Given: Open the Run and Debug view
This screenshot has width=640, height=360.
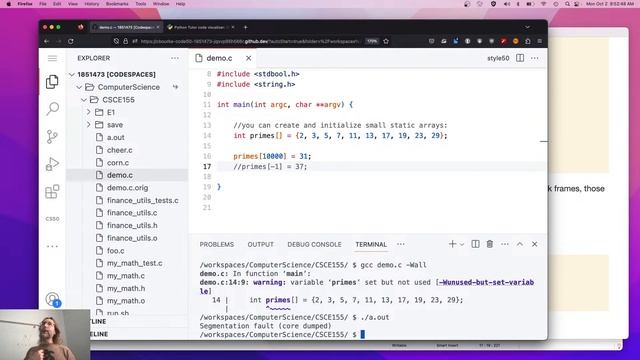Looking at the screenshot, I should pos(52,164).
